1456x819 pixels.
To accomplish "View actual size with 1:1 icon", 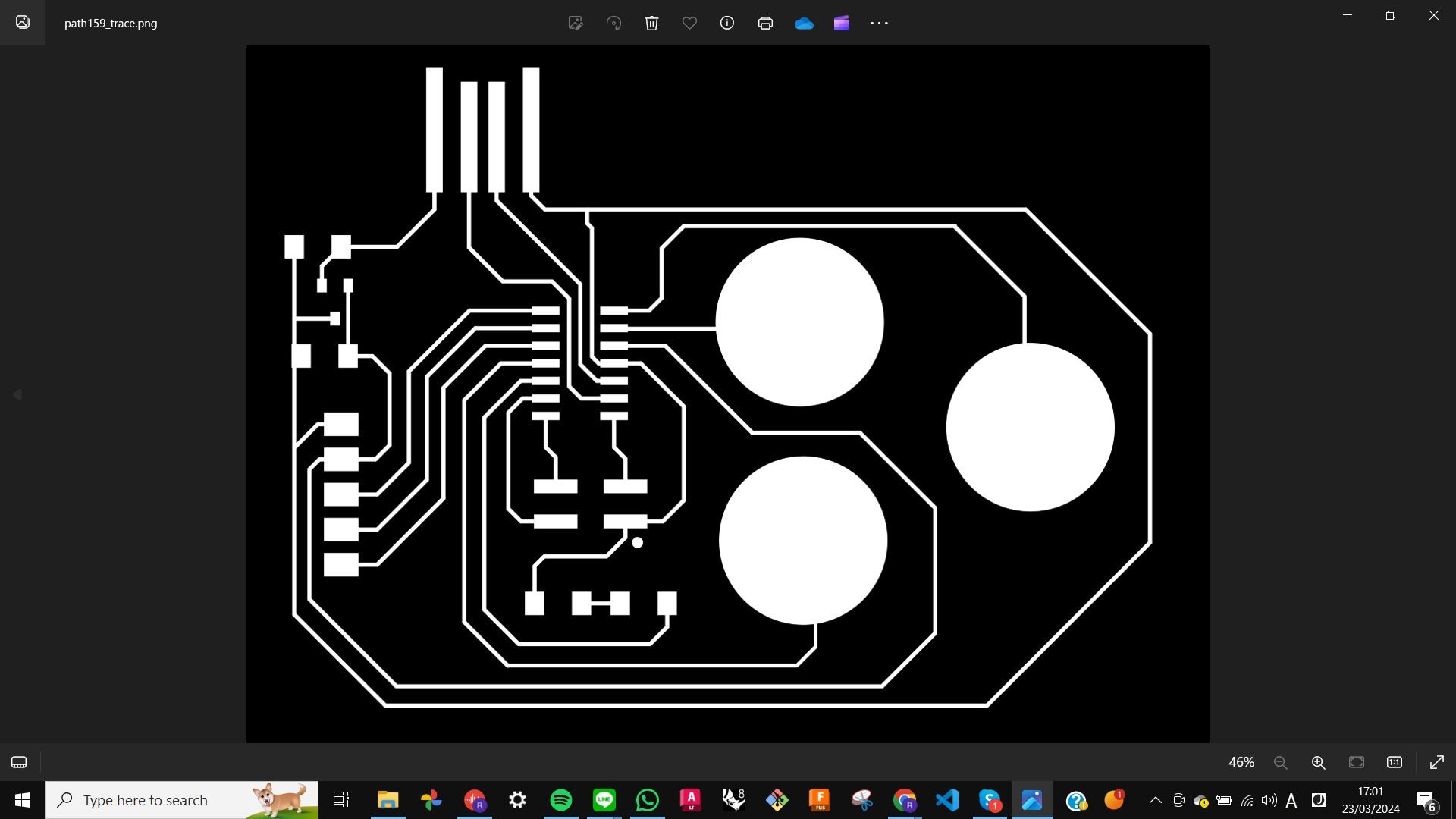I will [x=1395, y=762].
